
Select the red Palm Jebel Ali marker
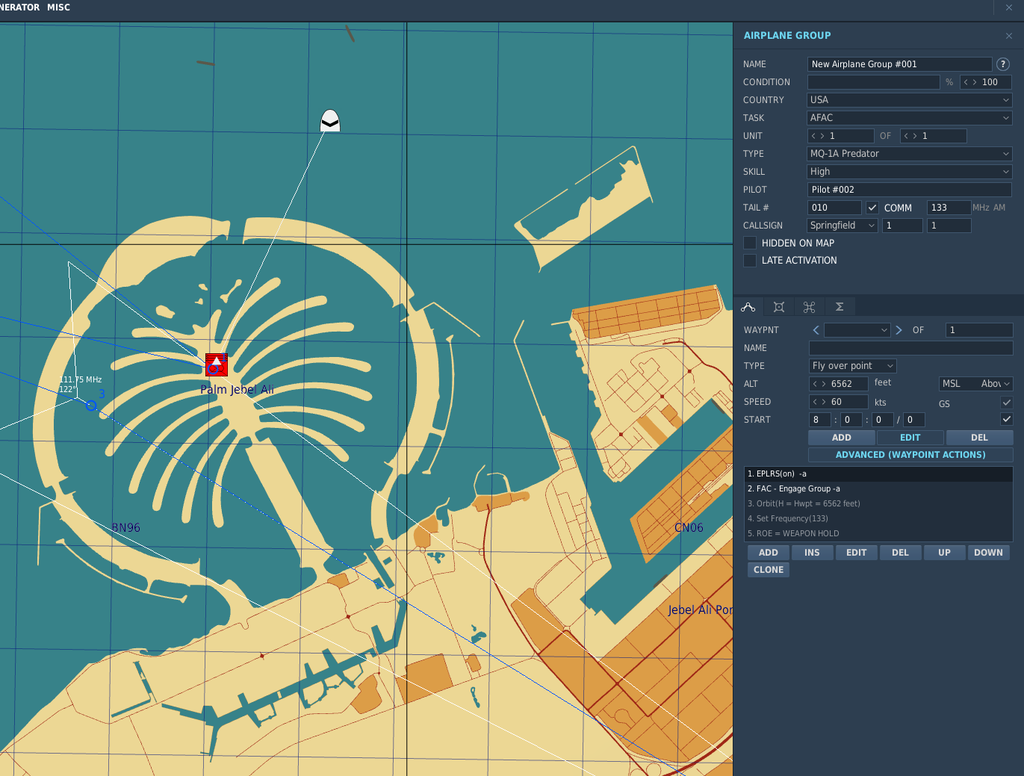216,364
